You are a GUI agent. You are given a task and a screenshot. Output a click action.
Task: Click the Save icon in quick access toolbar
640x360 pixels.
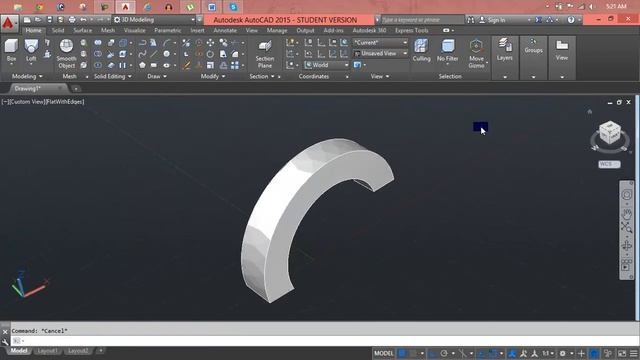(49, 20)
